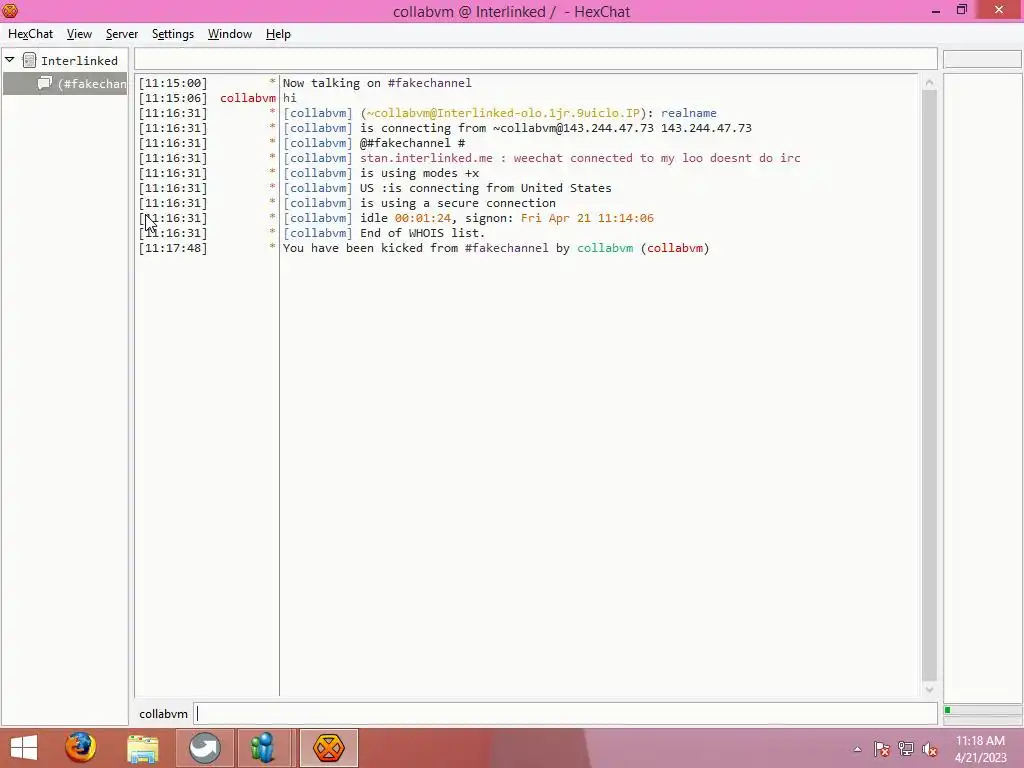Click the Interlinked server icon in tree
Viewport: 1024px width, 768px height.
29,60
